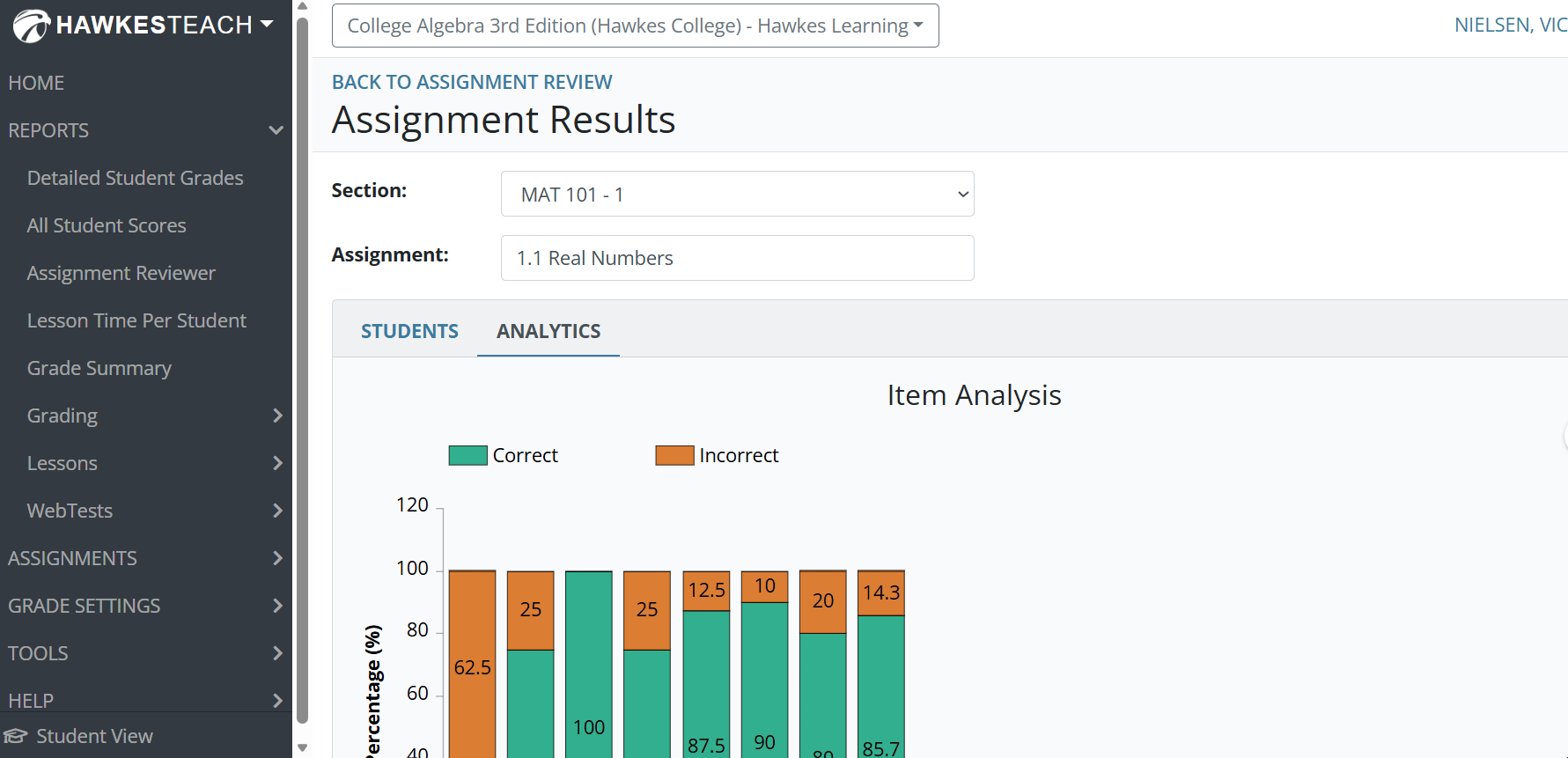
Task: Open the Section MAT 101 - 1 dropdown
Action: [737, 194]
